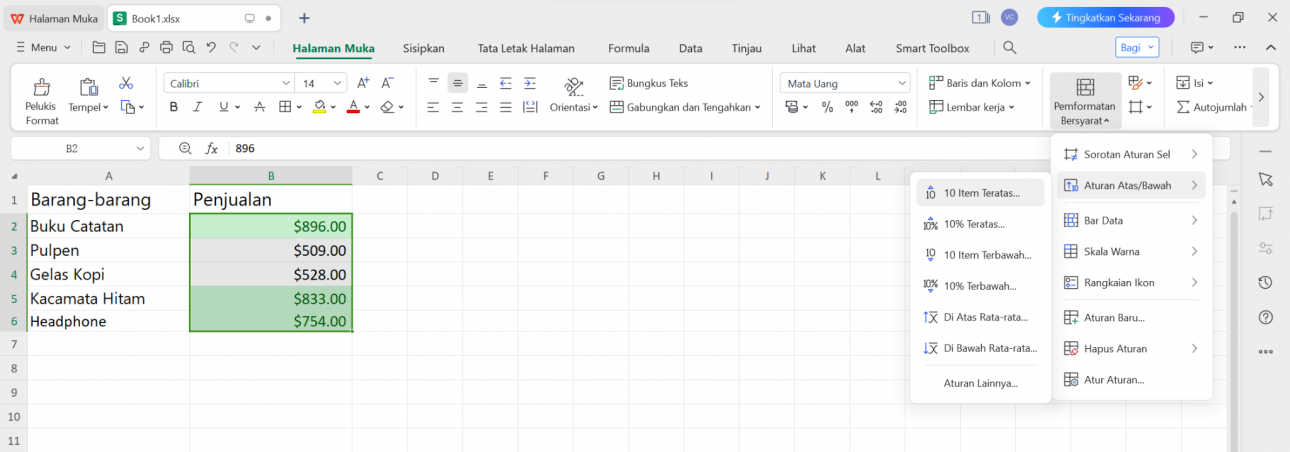The height and width of the screenshot is (452, 1290).
Task: Open the font size 14 dropdown
Action: click(x=339, y=83)
